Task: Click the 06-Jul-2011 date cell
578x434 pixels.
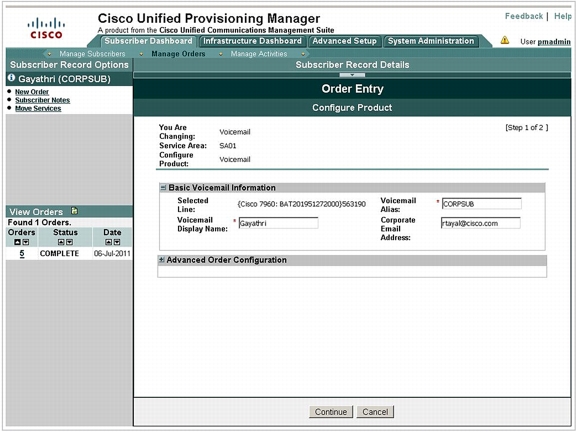Action: click(x=112, y=253)
